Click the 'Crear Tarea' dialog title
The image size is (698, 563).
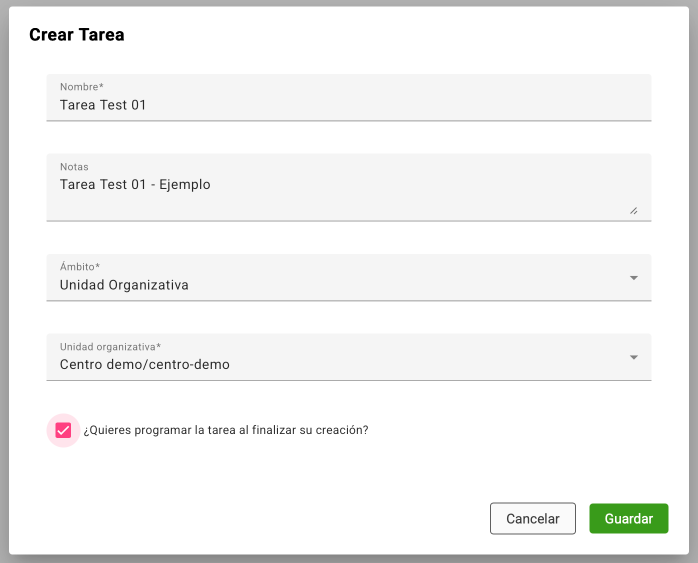point(77,35)
